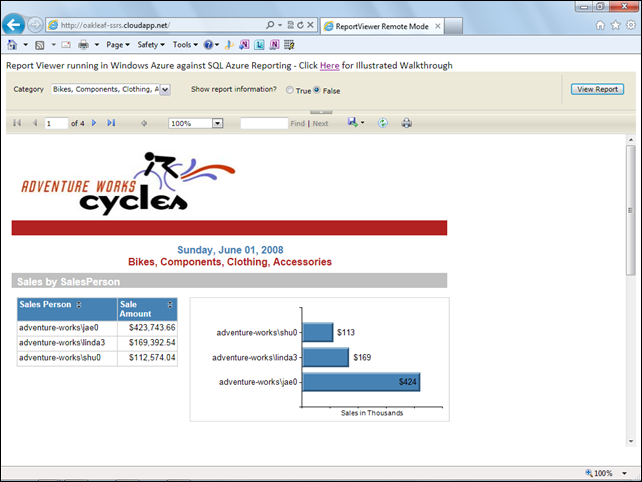Click the current page number field
Screen dimensions: 642x482
coord(56,123)
